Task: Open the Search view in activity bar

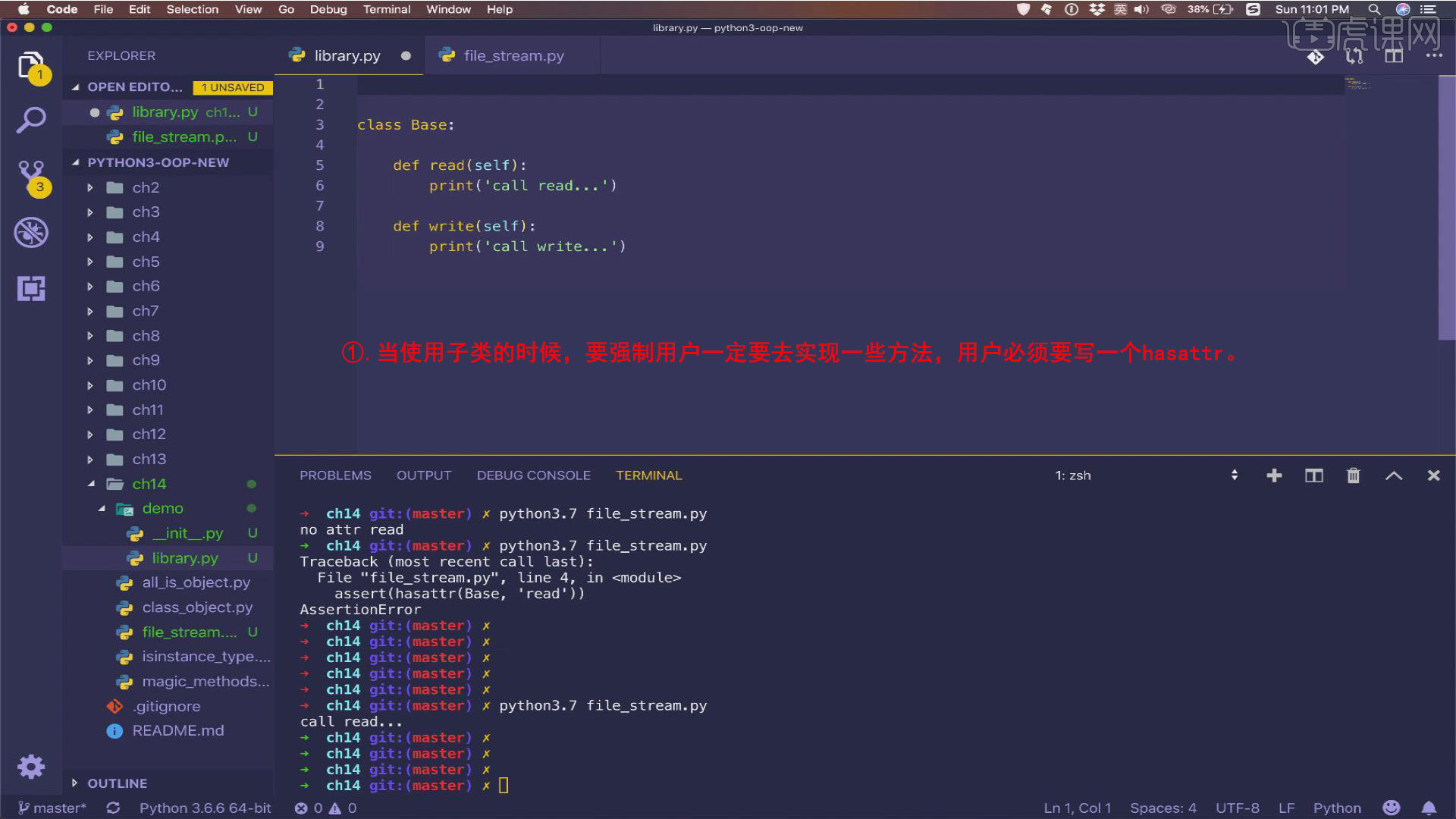Action: (31, 120)
